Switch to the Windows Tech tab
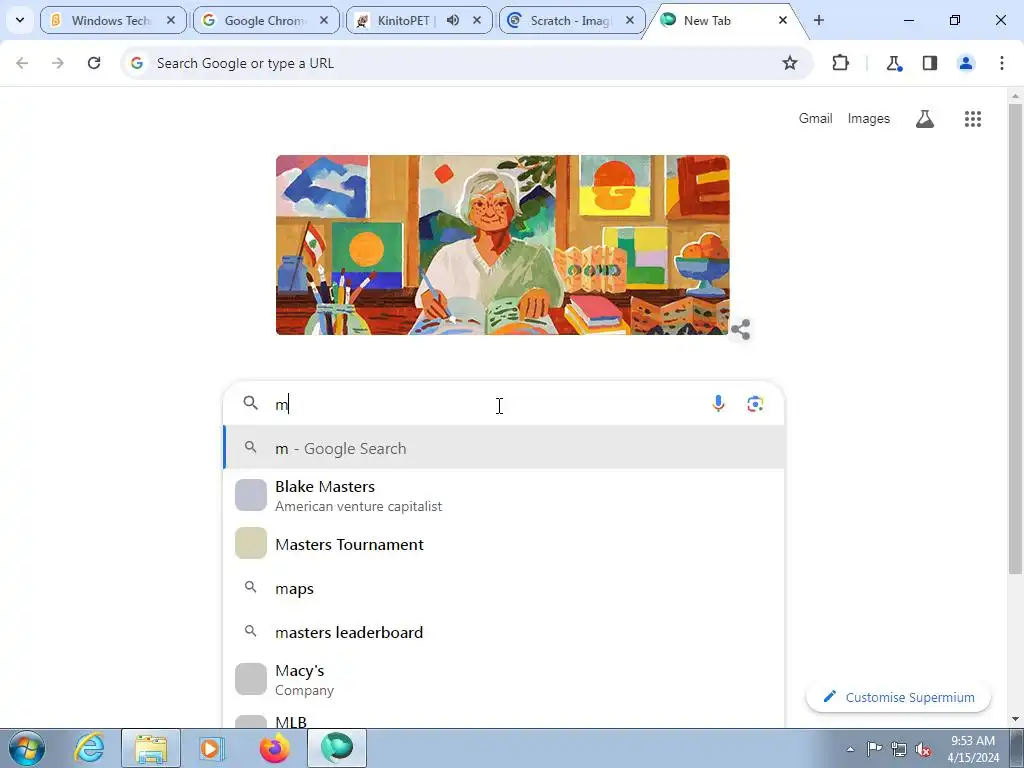This screenshot has height=768, width=1024. coord(112,20)
